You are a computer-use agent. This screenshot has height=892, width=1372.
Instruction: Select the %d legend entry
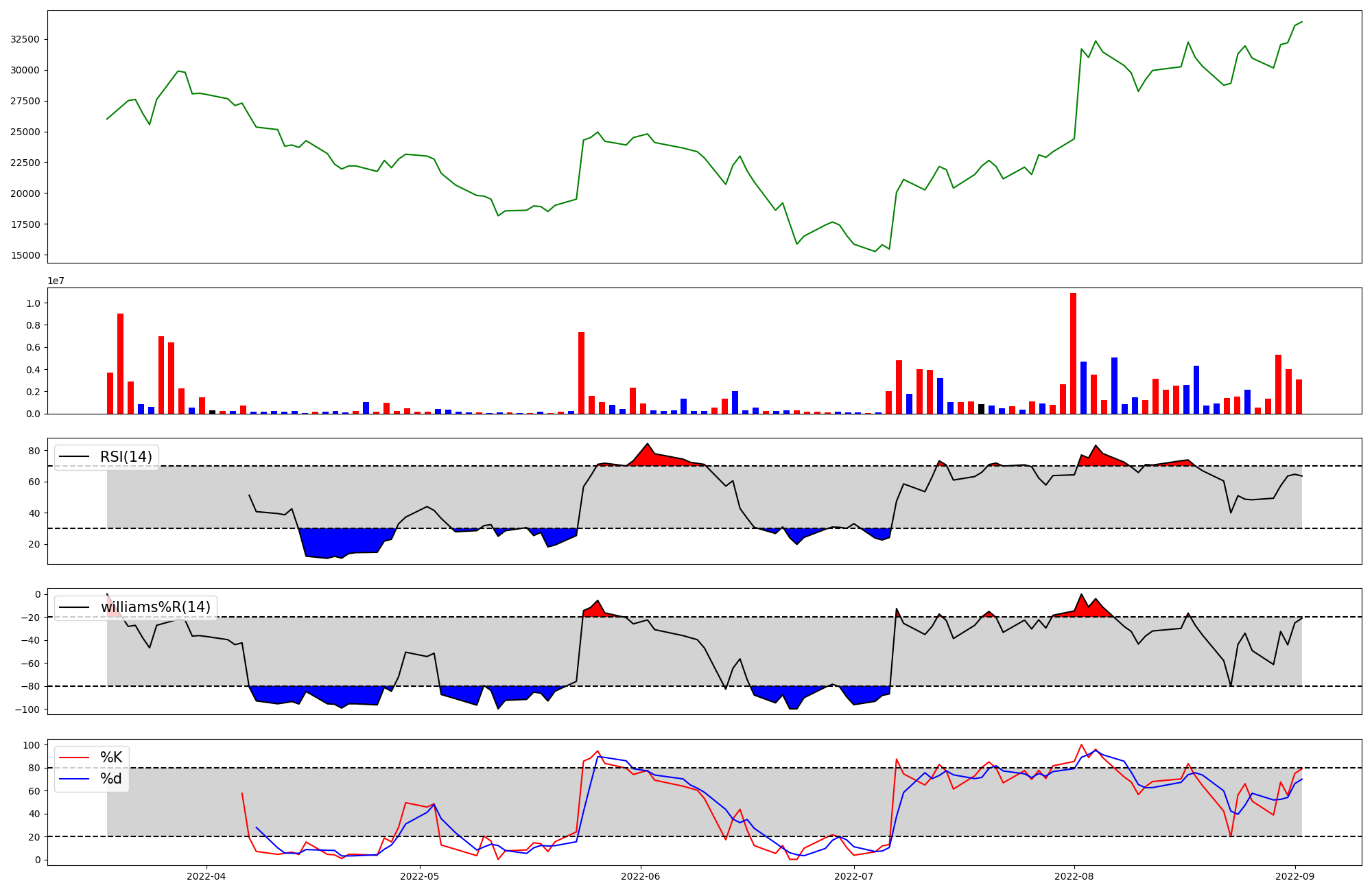[x=111, y=779]
